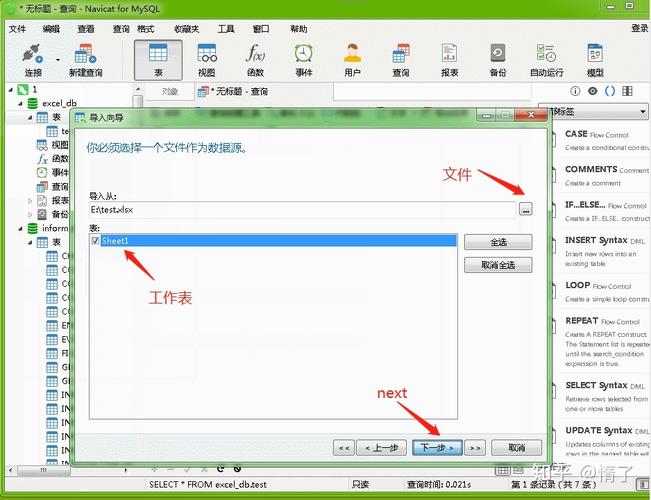Screen dimensions: 651x500
Task: Click the grid layout icon in right panel header
Action: click(x=627, y=91)
